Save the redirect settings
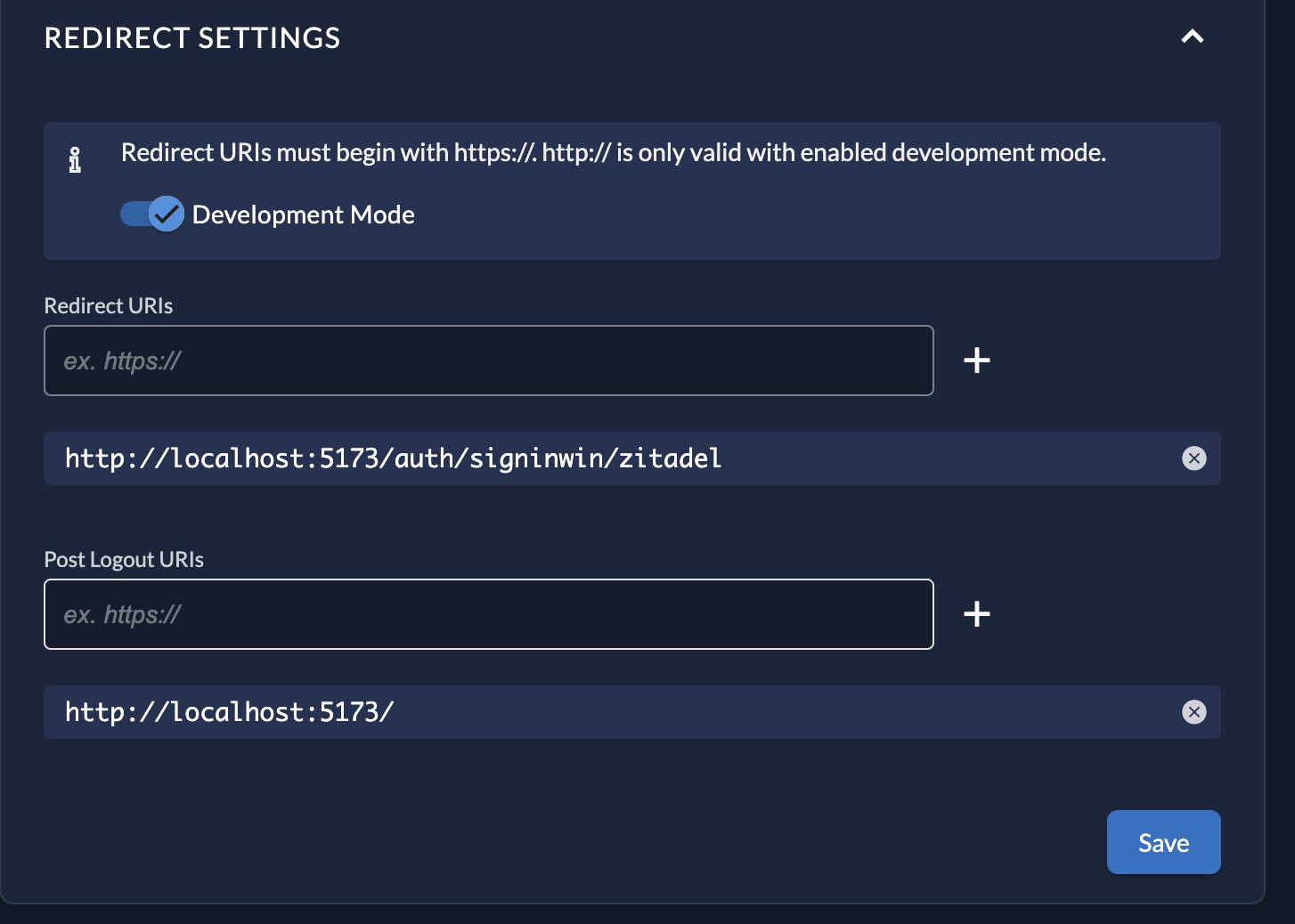 click(x=1163, y=842)
